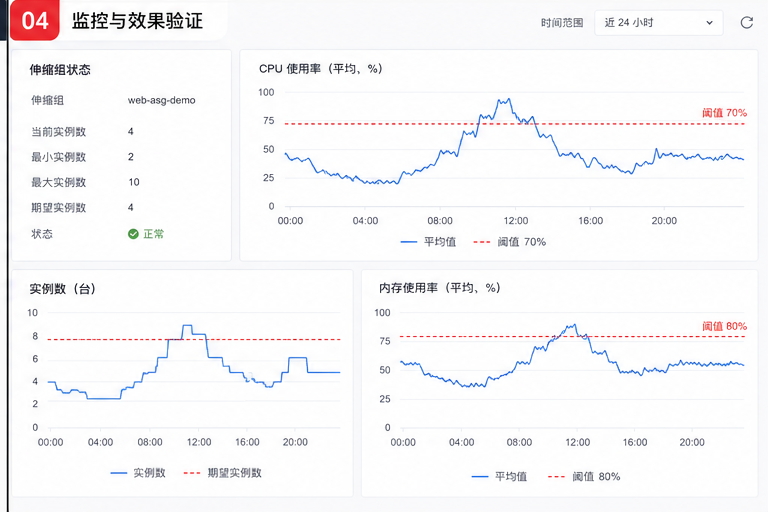Click the red 04 section badge
The width and height of the screenshot is (768, 512).
pos(35,21)
